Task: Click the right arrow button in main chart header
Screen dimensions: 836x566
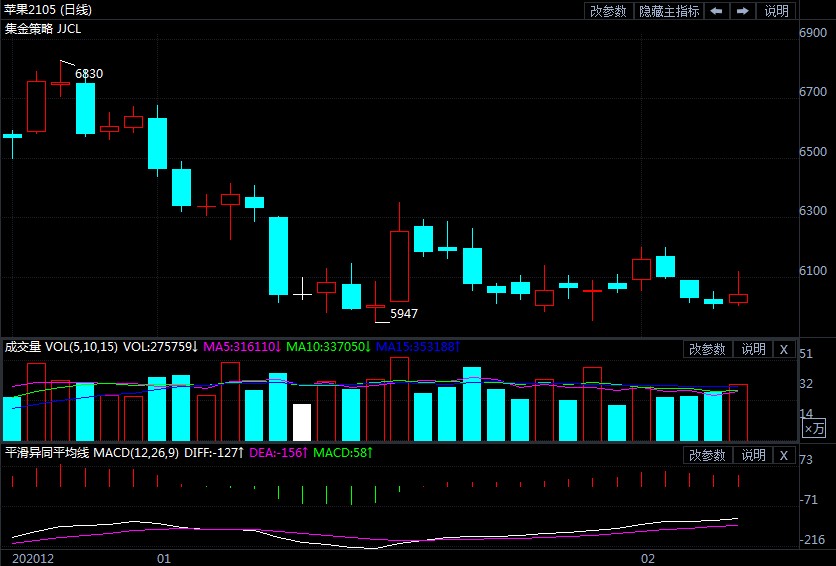Action: pos(743,11)
